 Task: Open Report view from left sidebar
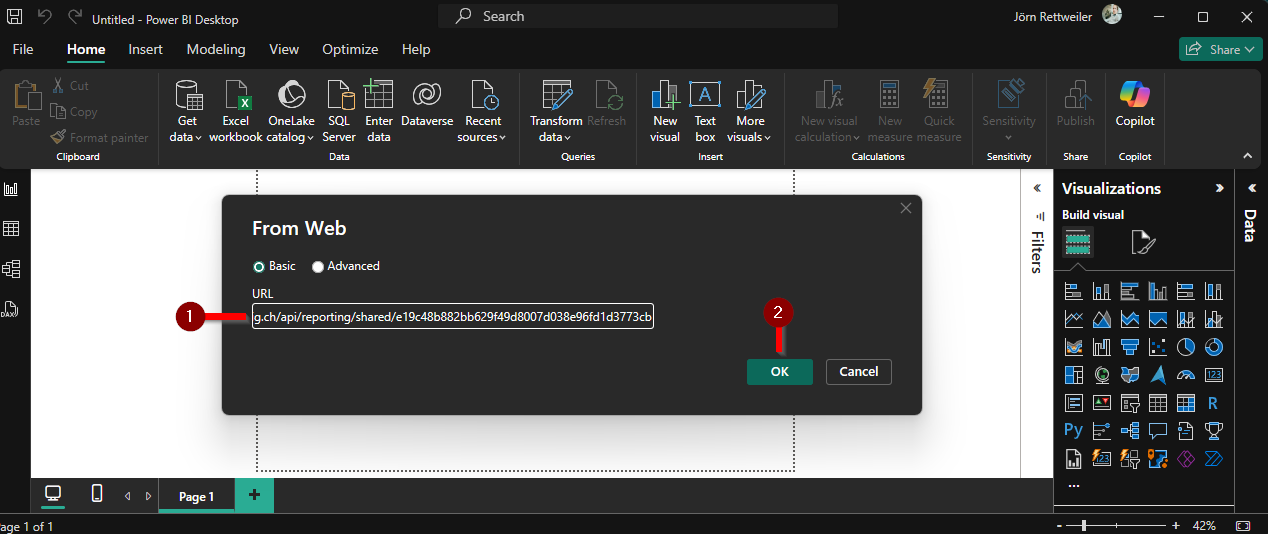12,189
